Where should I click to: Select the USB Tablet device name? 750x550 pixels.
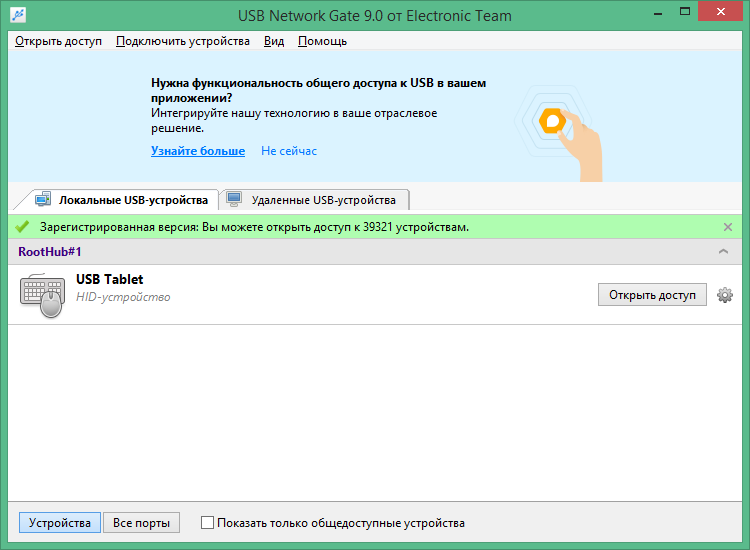pyautogui.click(x=110, y=279)
